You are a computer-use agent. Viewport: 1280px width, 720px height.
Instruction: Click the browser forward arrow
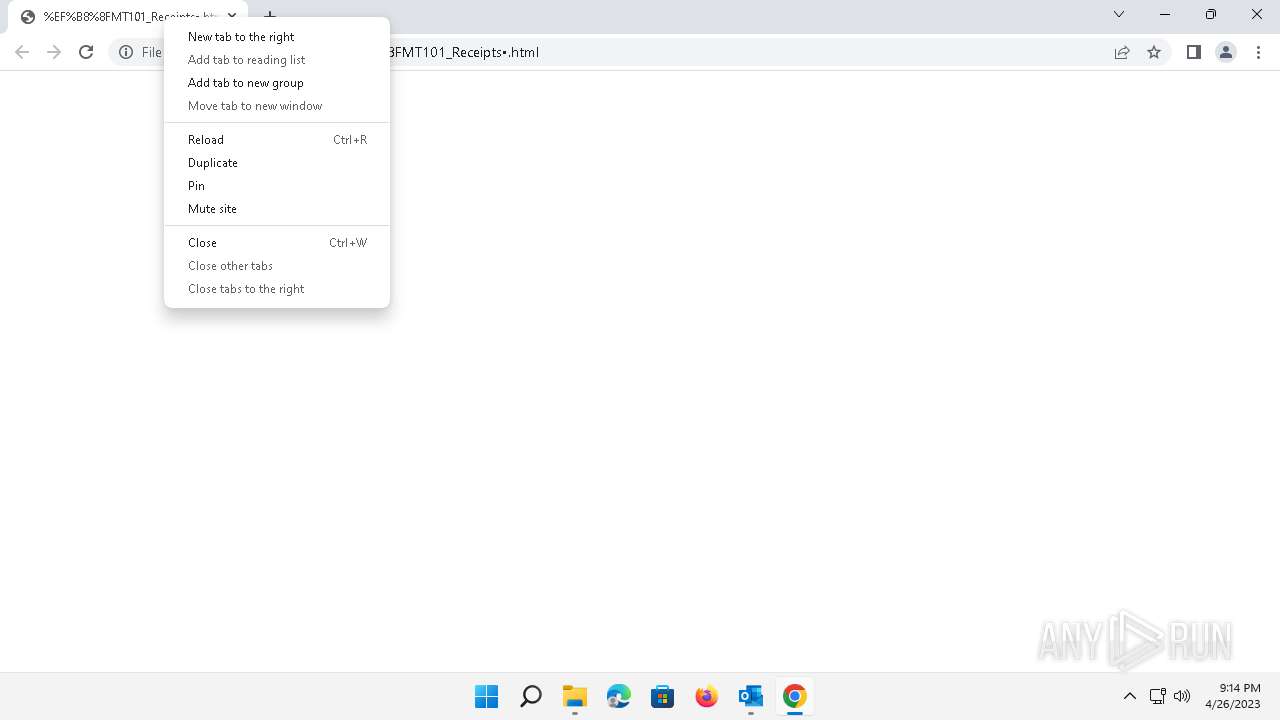click(x=54, y=52)
